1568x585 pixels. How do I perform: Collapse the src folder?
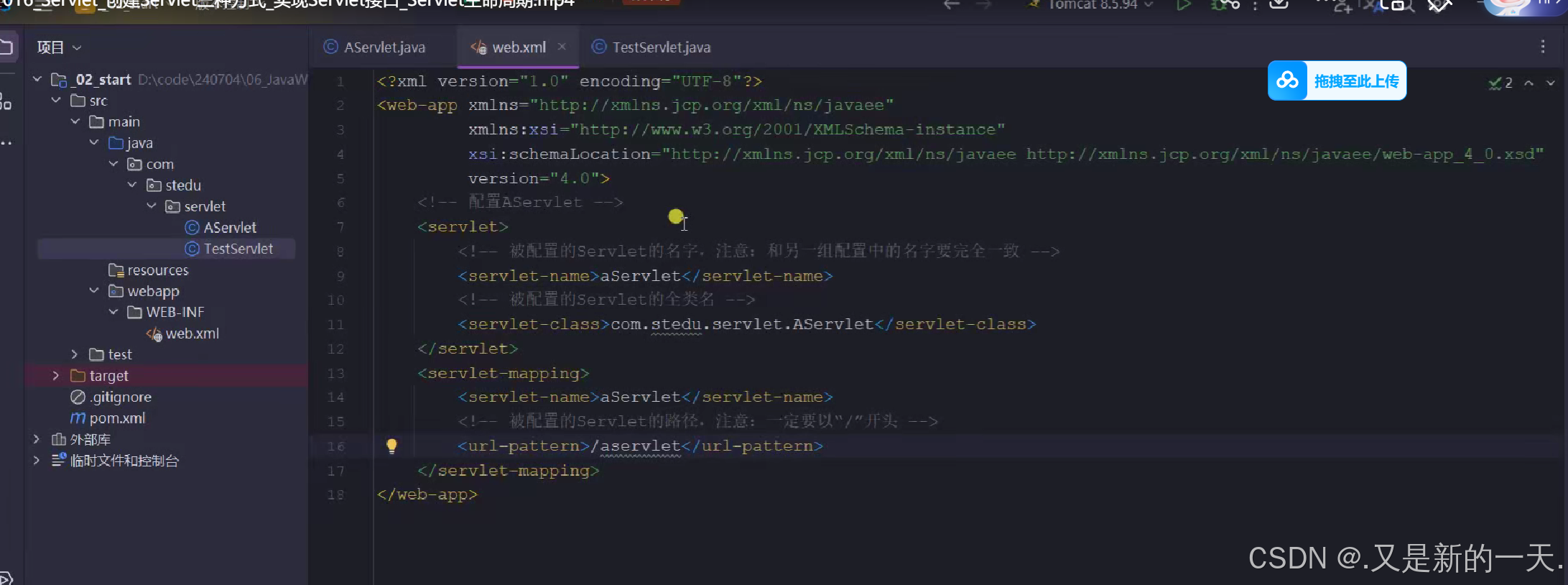56,101
